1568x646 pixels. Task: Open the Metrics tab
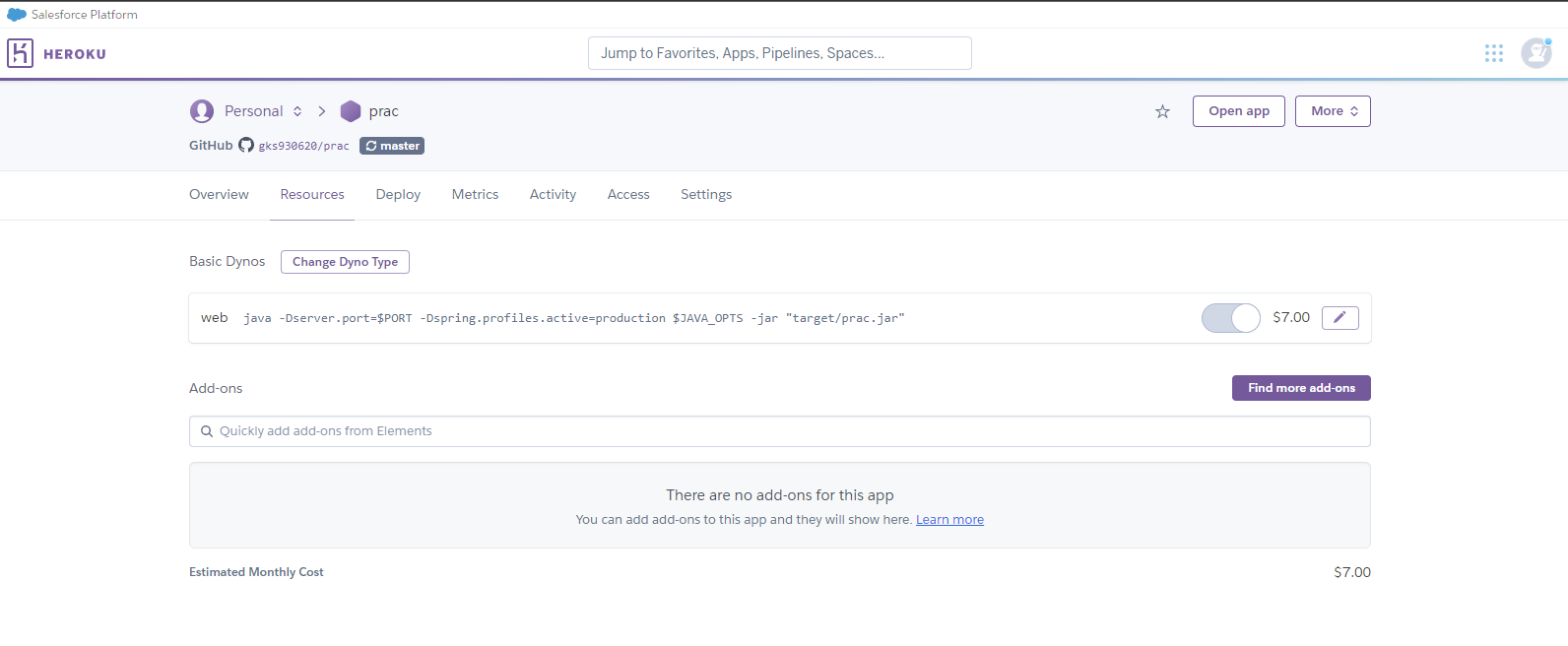pos(475,195)
